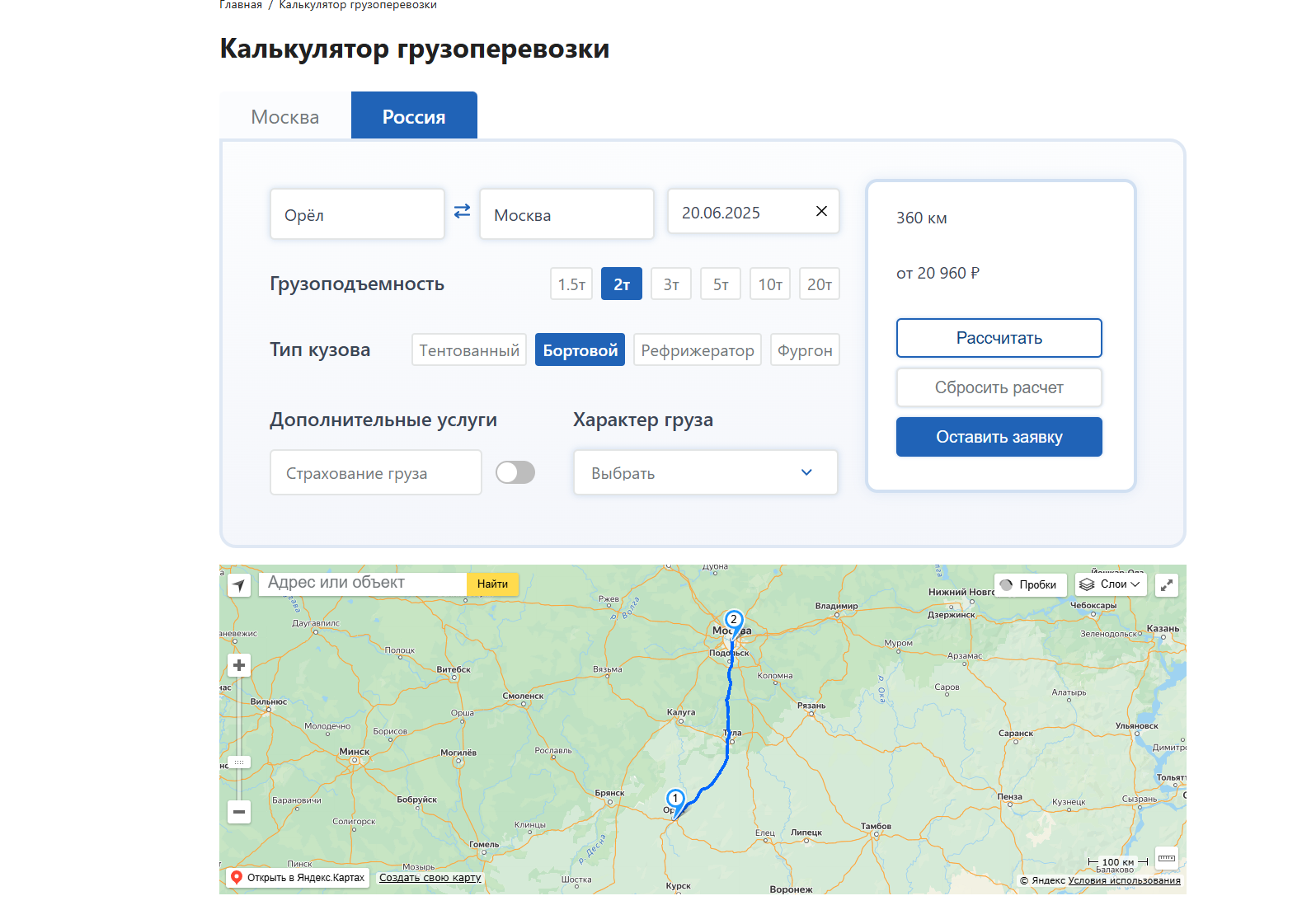Select the 5т load capacity option
Viewport: 1316px width, 924px height.
click(x=721, y=284)
